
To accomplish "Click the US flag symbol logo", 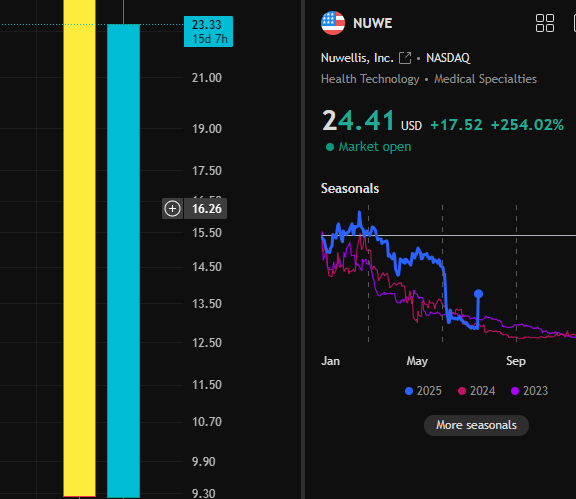I will coord(333,23).
